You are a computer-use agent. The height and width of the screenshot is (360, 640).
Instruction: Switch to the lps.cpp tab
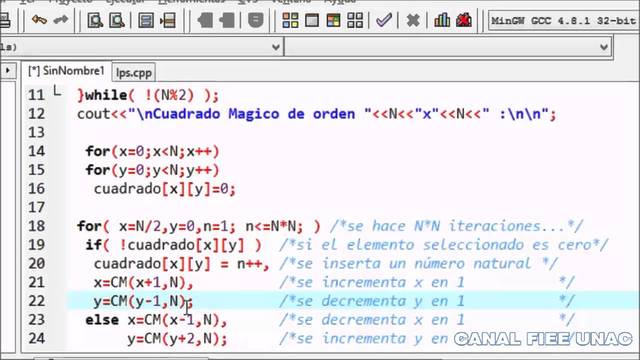134,73
